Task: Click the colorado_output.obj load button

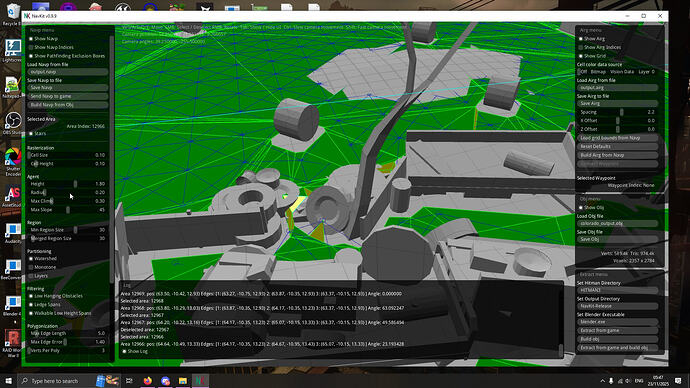Action: click(x=617, y=223)
